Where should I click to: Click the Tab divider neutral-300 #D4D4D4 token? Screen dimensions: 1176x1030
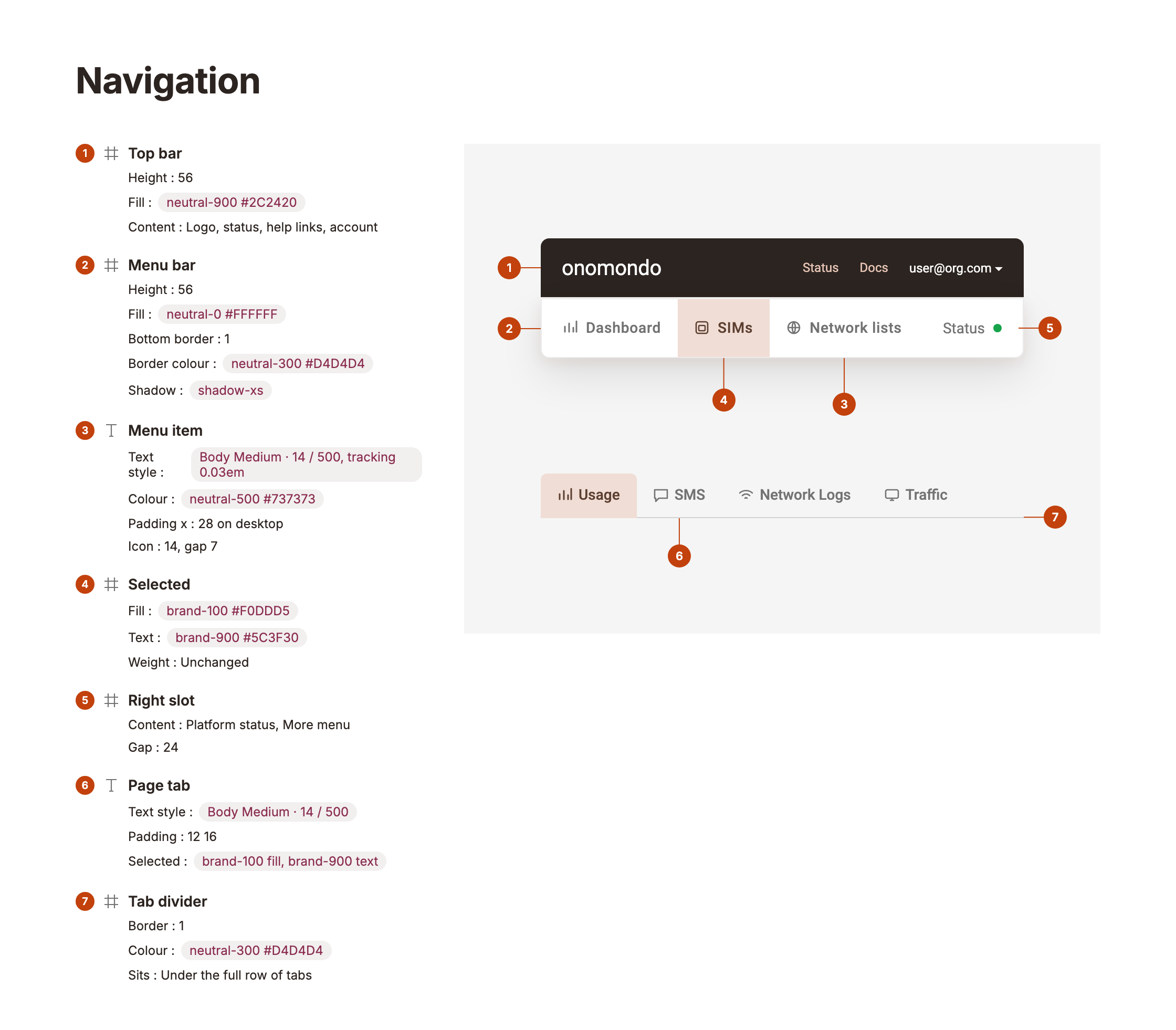[x=256, y=951]
